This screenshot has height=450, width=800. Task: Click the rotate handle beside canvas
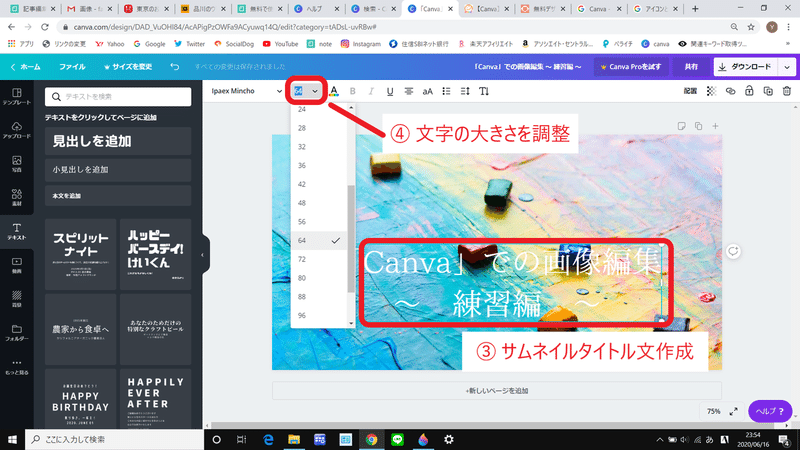(x=733, y=251)
